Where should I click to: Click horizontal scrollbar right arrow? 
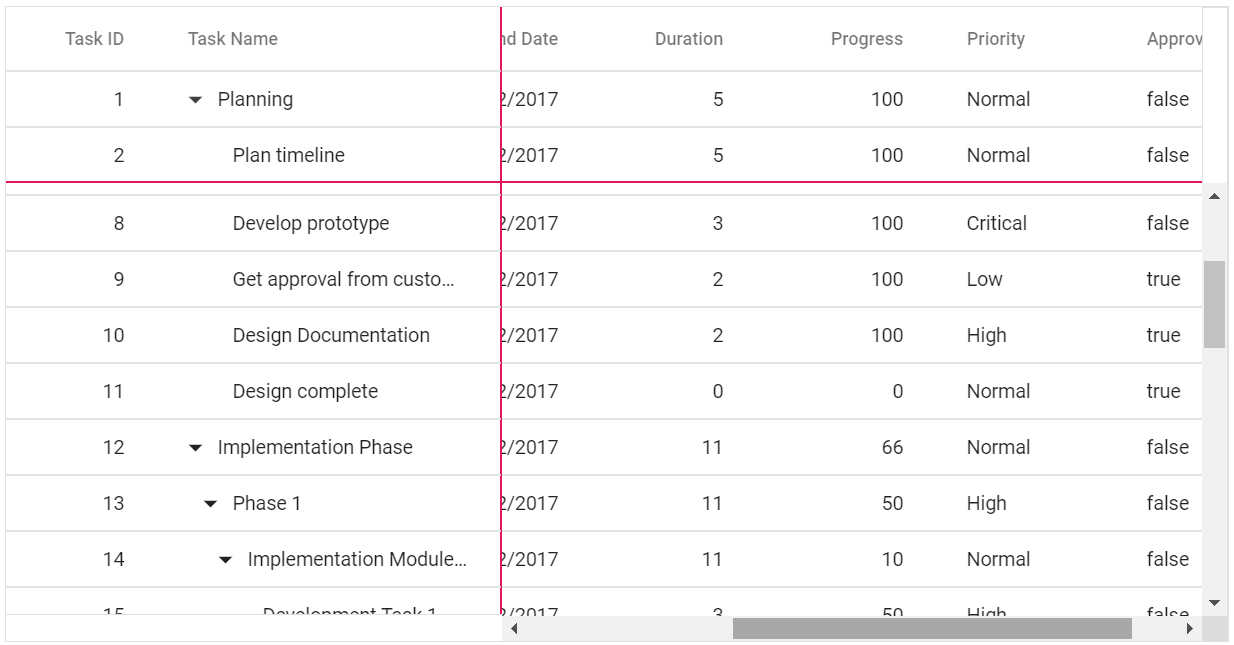[x=1189, y=629]
